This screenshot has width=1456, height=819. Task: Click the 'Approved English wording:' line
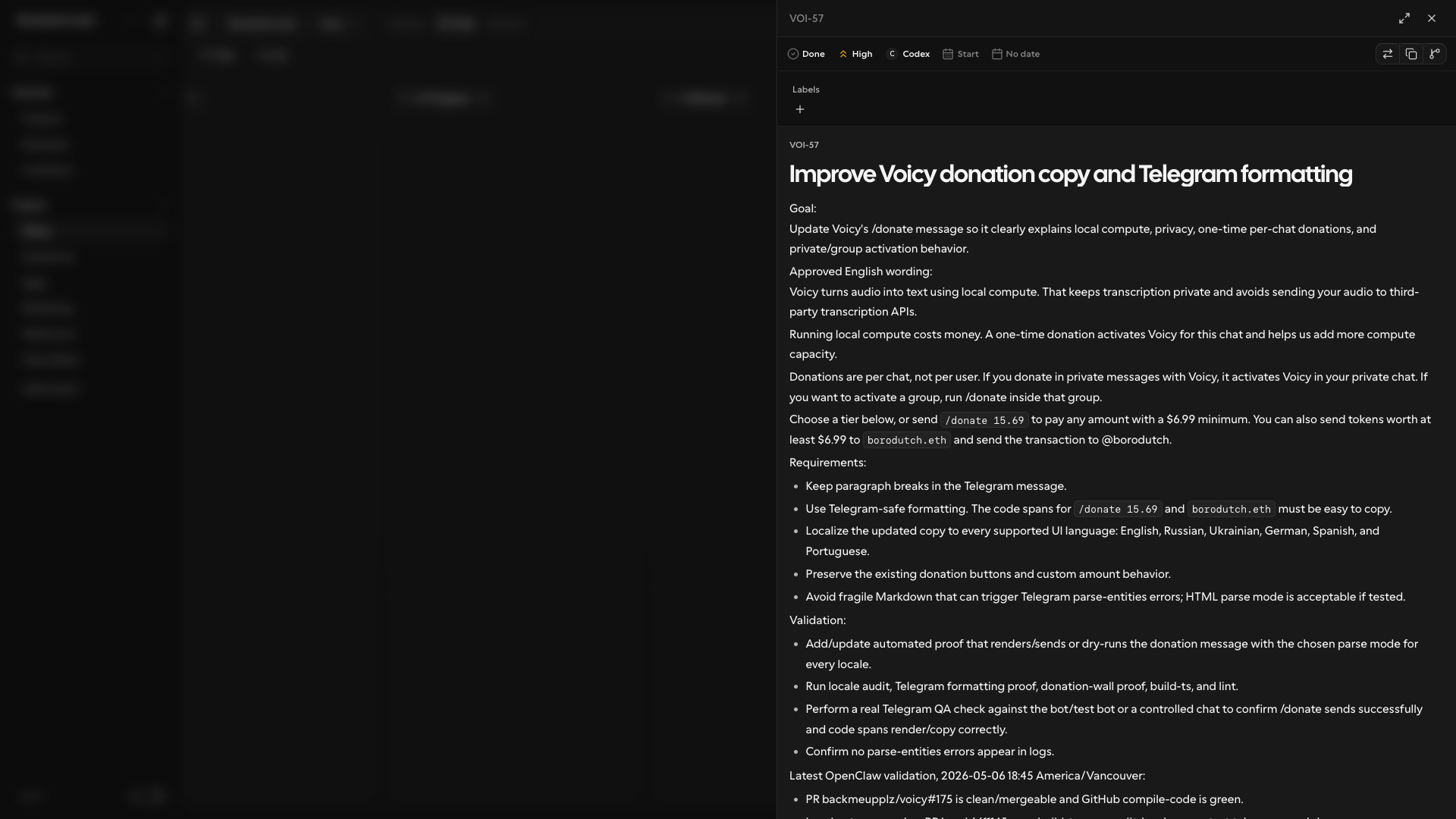861,271
